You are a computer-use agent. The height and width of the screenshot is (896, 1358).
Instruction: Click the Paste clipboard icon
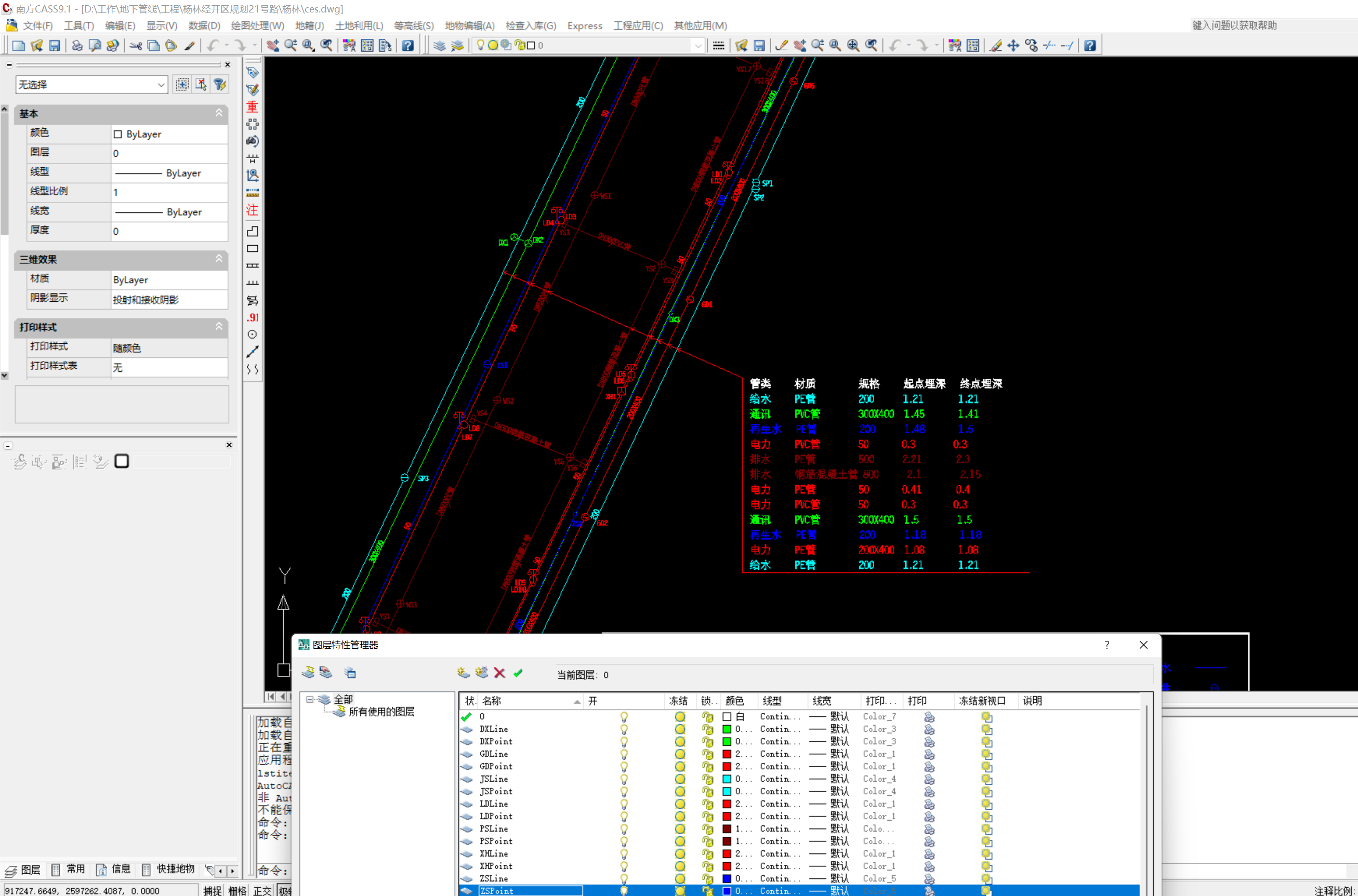click(171, 46)
